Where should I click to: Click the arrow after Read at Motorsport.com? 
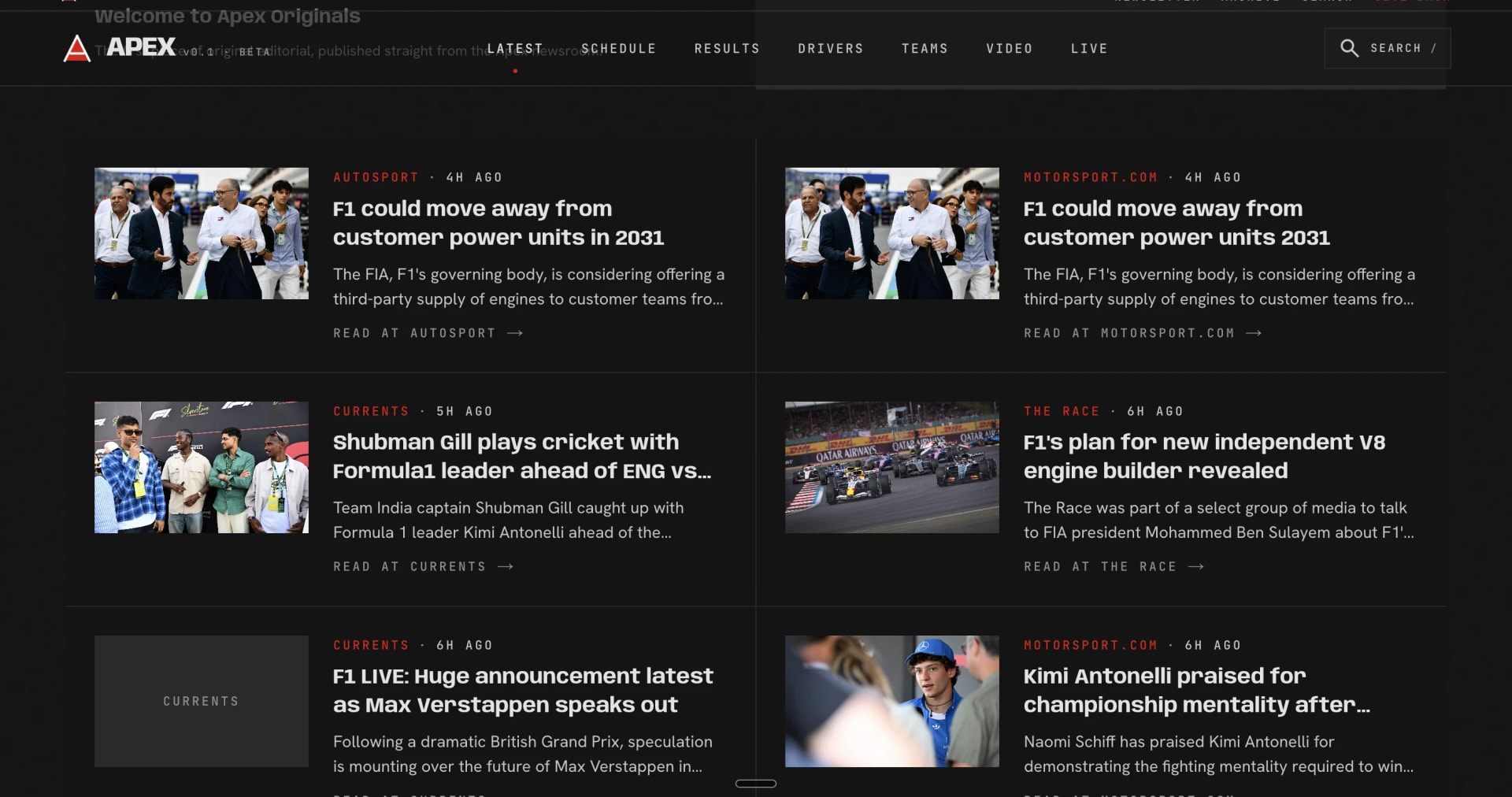coord(1254,333)
